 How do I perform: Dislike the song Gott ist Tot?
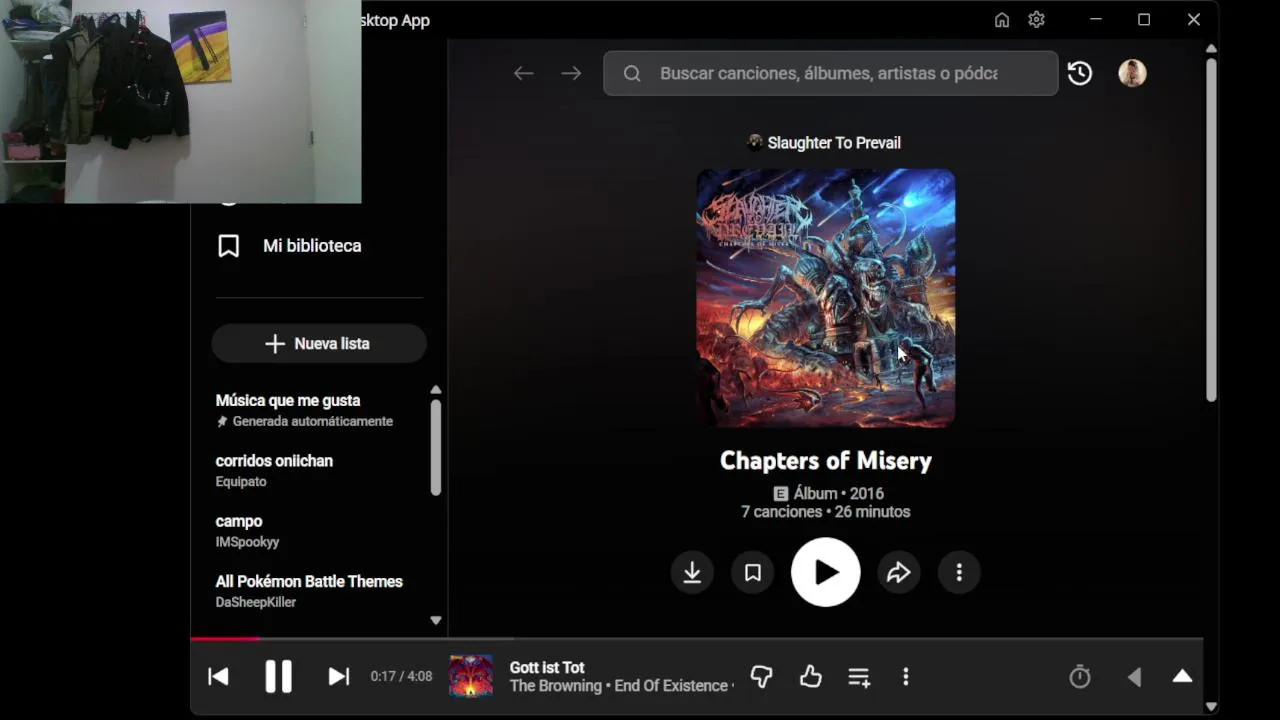point(761,677)
